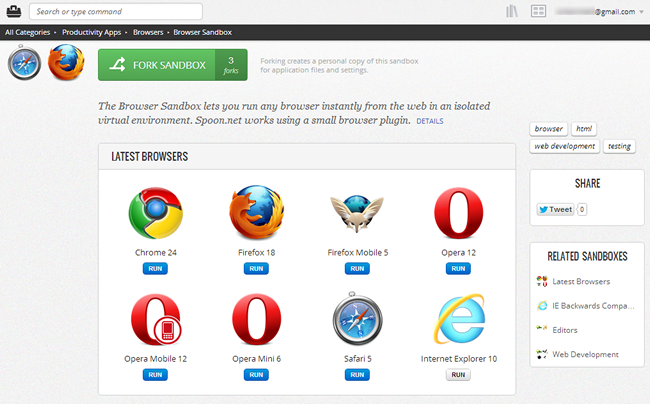Image resolution: width=650 pixels, height=404 pixels.
Task: Select the html tag
Action: tap(584, 129)
